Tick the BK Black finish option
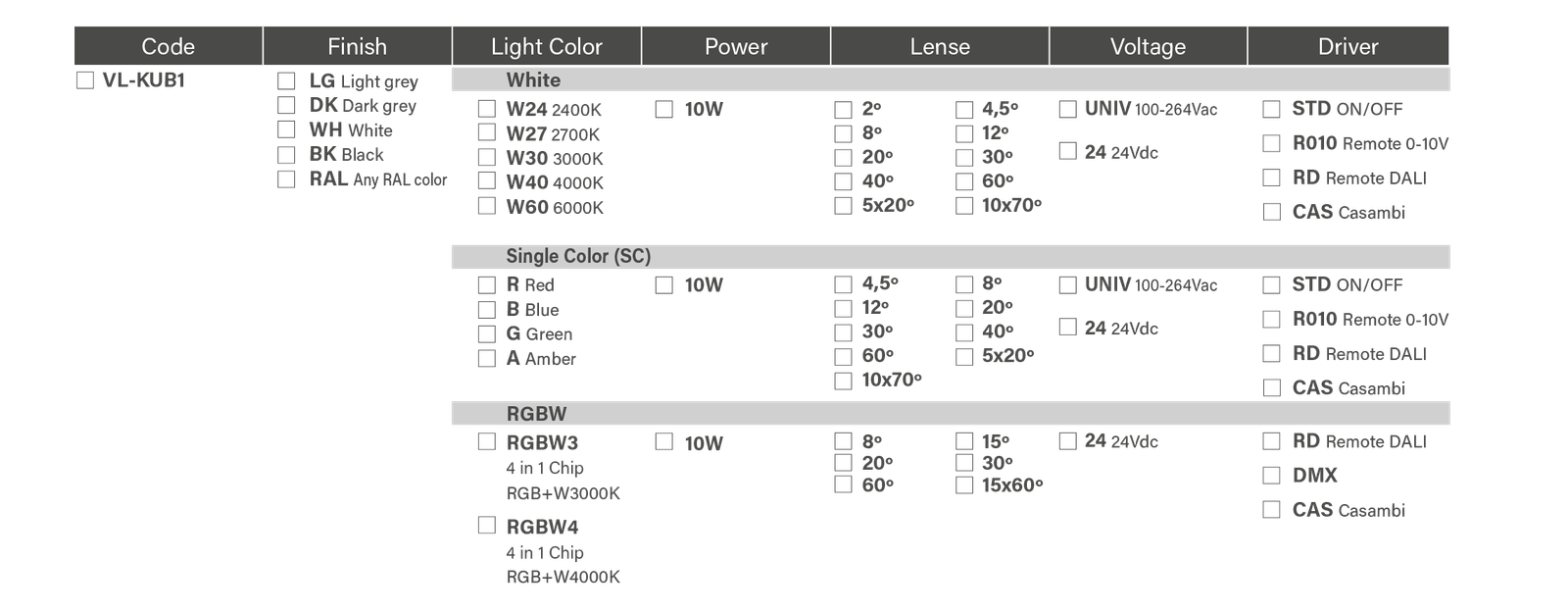 (x=286, y=155)
